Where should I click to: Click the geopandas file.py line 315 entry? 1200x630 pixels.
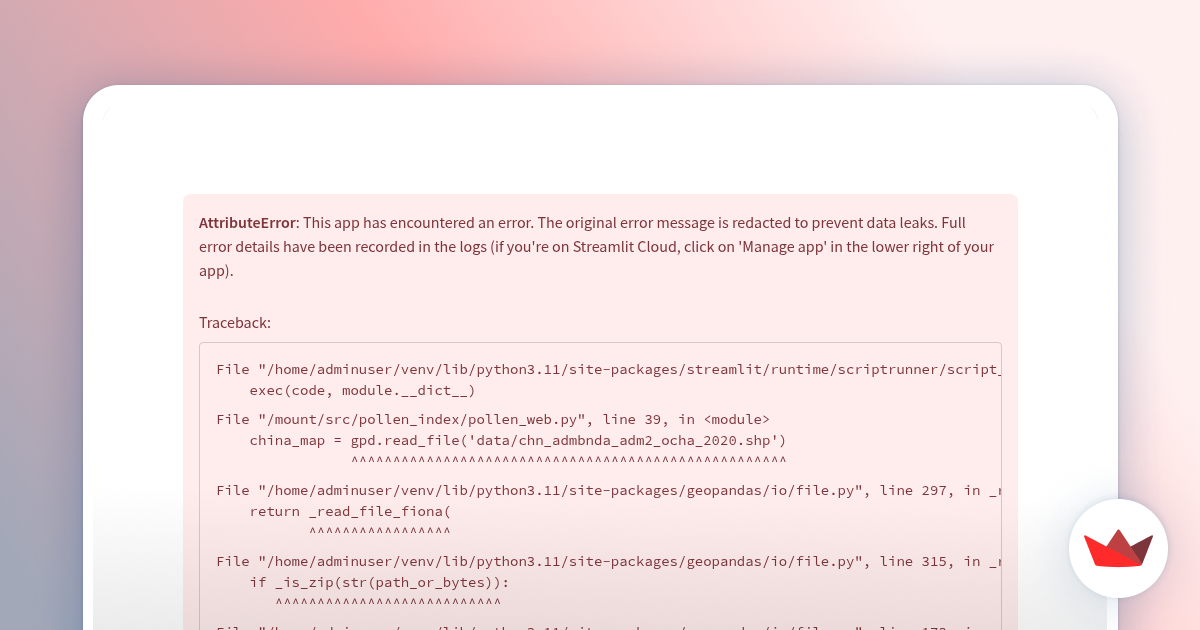608,561
